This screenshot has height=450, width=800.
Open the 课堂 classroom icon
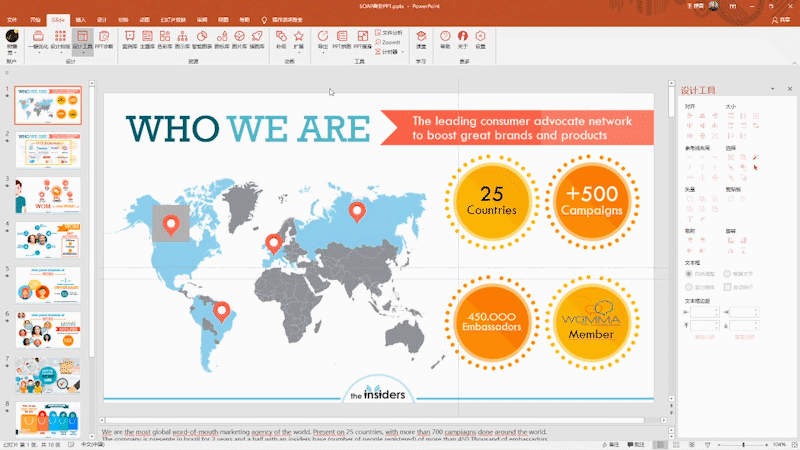point(421,39)
